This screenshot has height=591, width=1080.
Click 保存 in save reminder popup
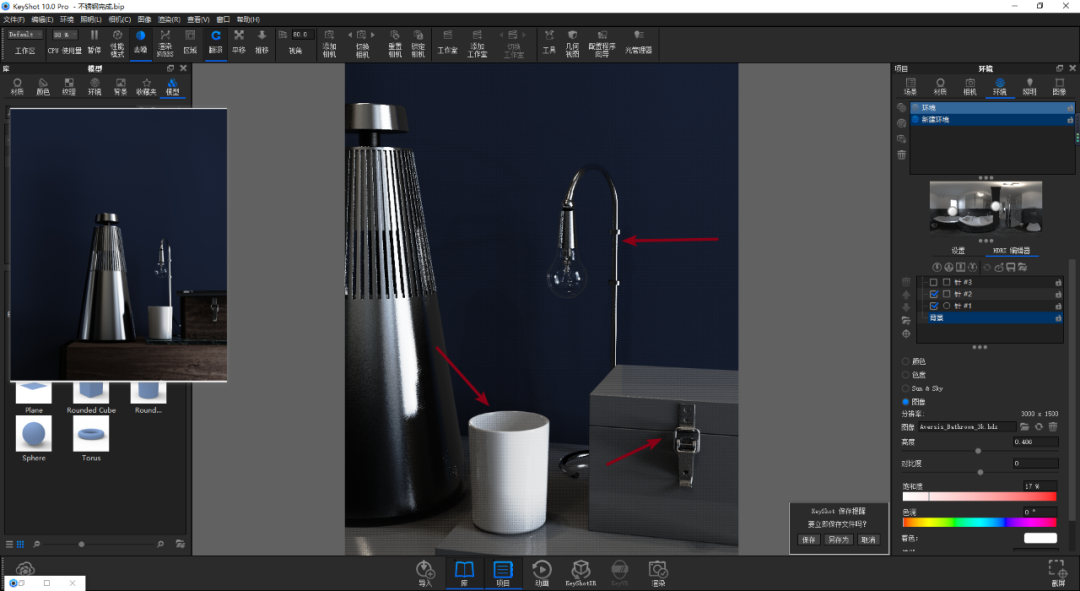[809, 540]
